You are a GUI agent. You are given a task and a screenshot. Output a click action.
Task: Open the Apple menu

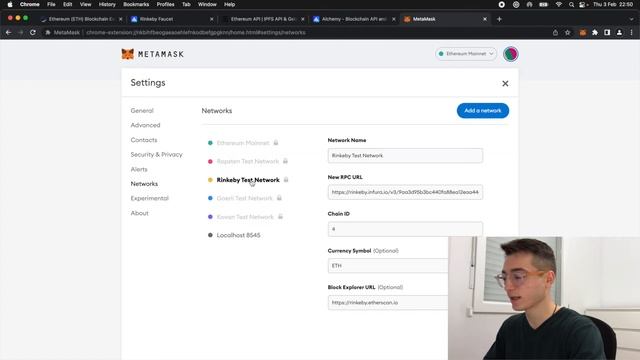click(x=10, y=4)
